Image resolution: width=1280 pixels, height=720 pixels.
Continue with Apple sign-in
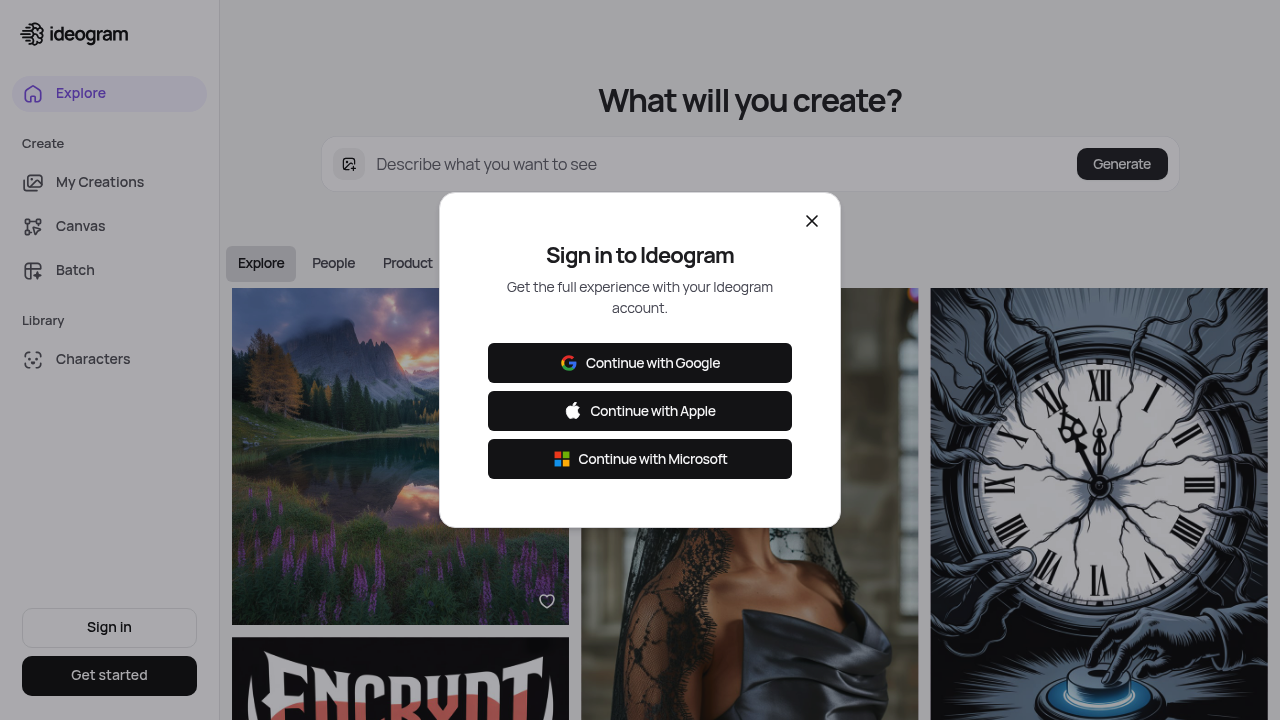tap(640, 411)
